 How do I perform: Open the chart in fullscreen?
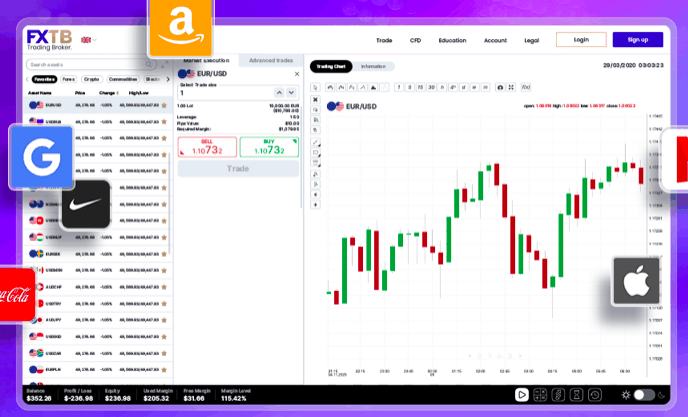pyautogui.click(x=511, y=87)
